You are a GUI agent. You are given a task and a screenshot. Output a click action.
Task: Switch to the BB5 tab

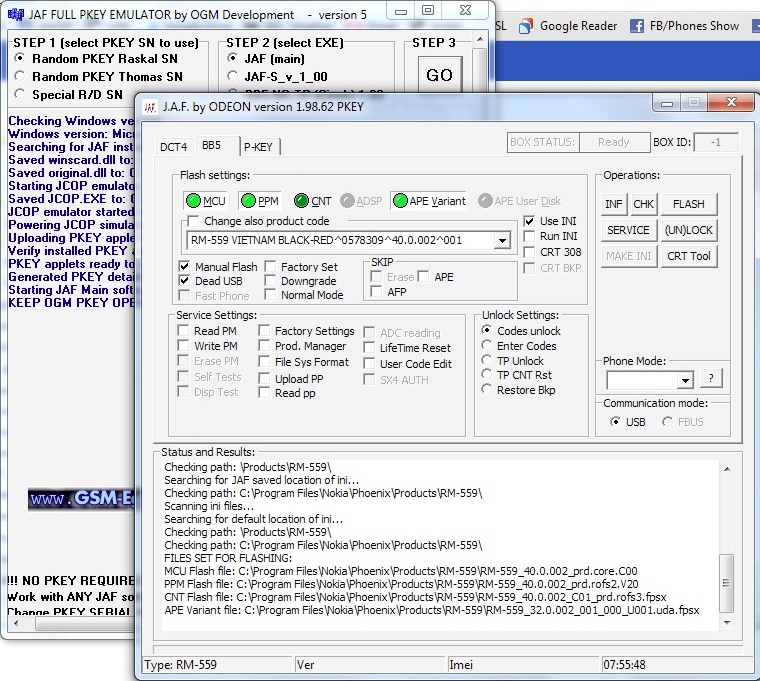[211, 145]
